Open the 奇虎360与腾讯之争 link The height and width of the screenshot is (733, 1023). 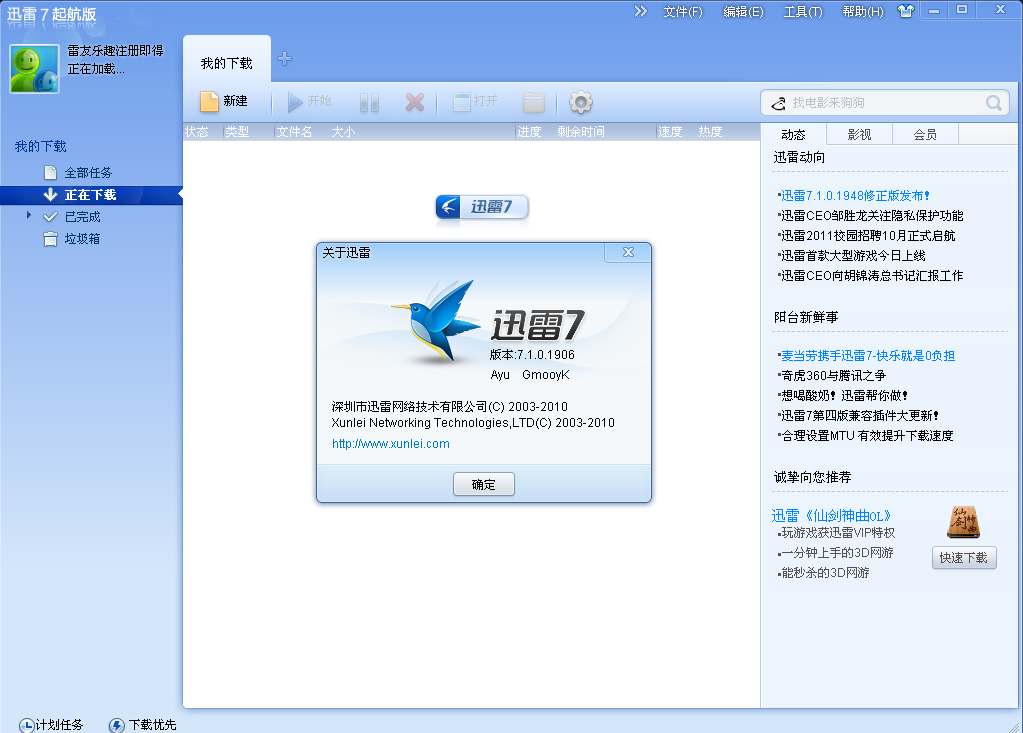coord(832,376)
